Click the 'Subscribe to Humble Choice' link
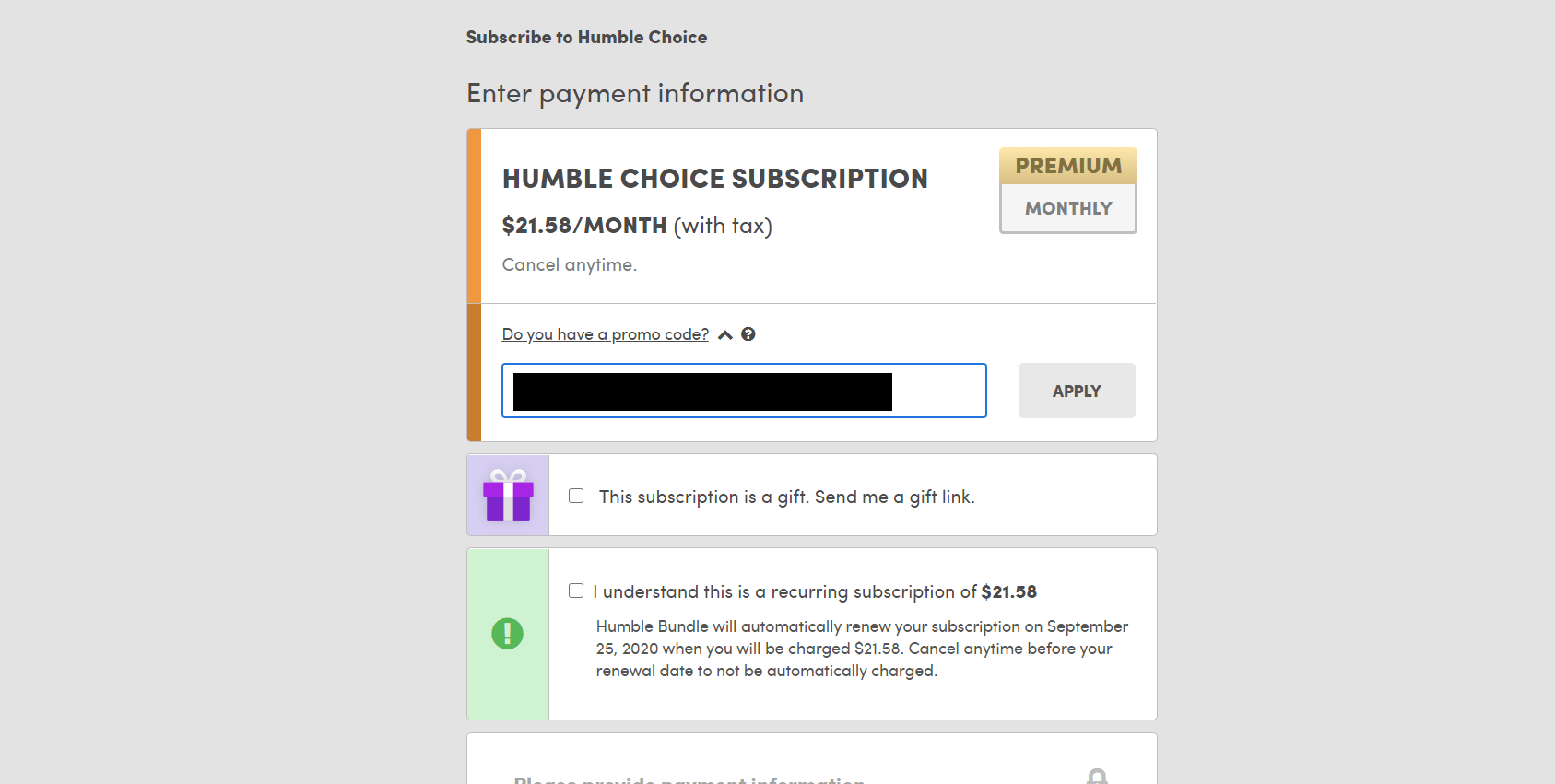1555x784 pixels. (586, 38)
